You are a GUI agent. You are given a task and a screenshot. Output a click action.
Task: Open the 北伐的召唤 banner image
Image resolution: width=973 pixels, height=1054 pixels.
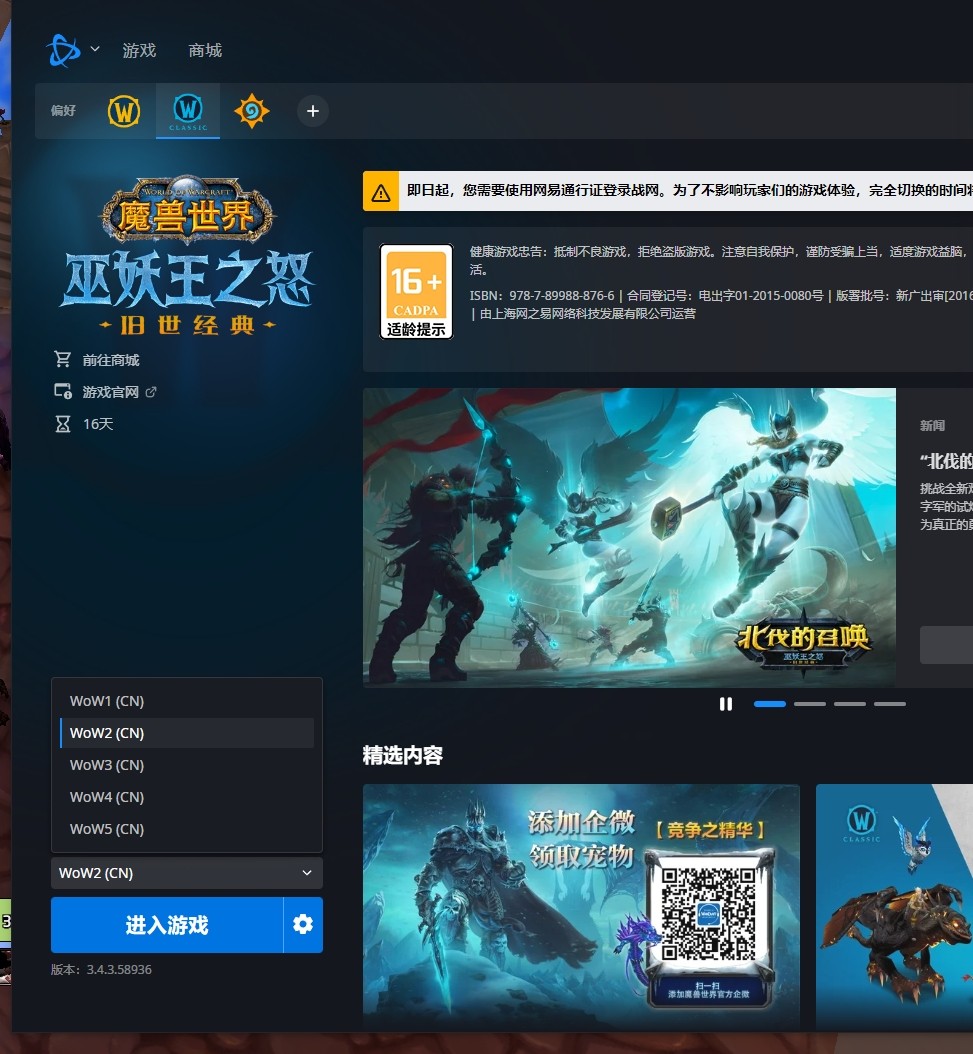629,537
